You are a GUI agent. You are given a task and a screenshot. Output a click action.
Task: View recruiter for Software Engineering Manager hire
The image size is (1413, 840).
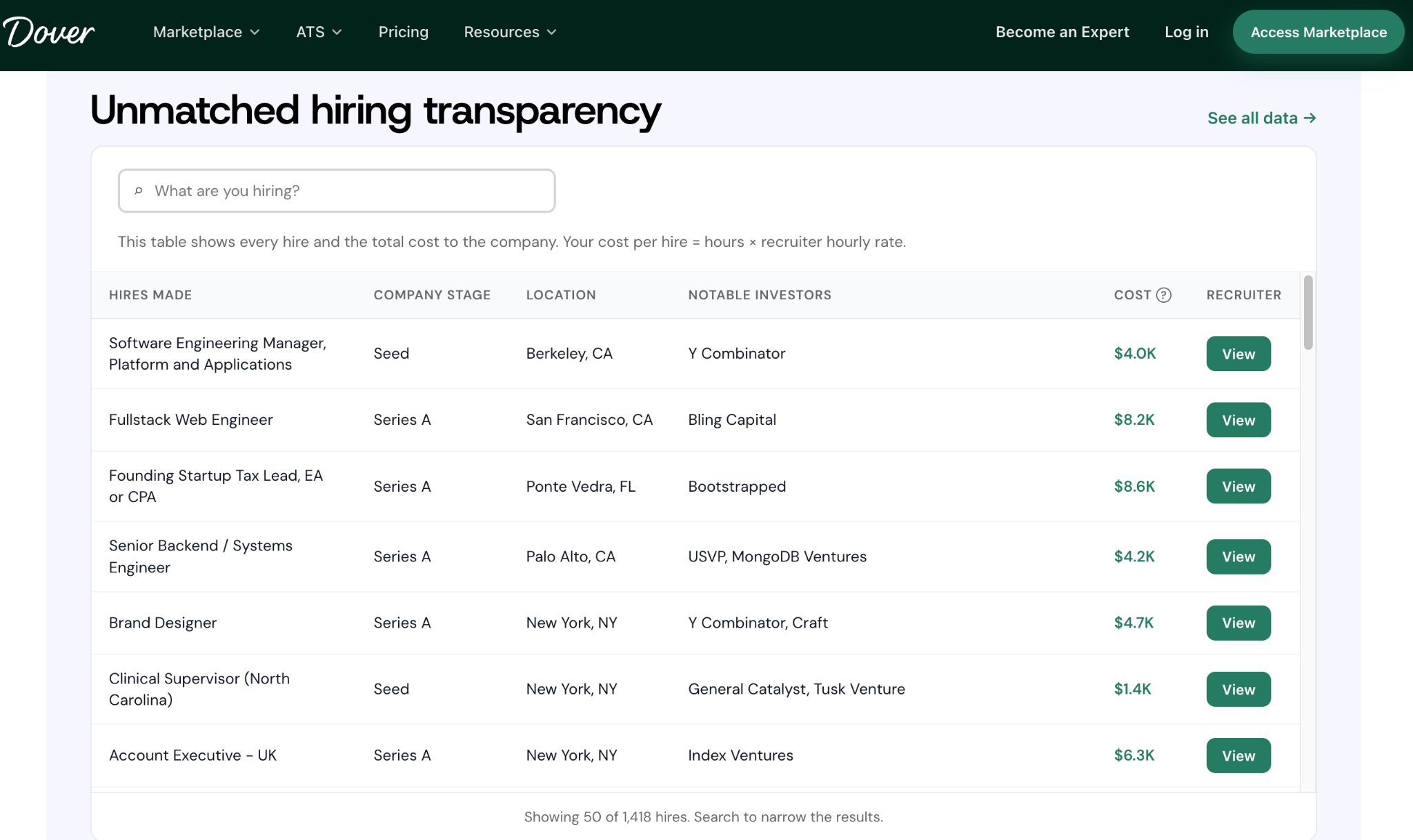[1238, 354]
